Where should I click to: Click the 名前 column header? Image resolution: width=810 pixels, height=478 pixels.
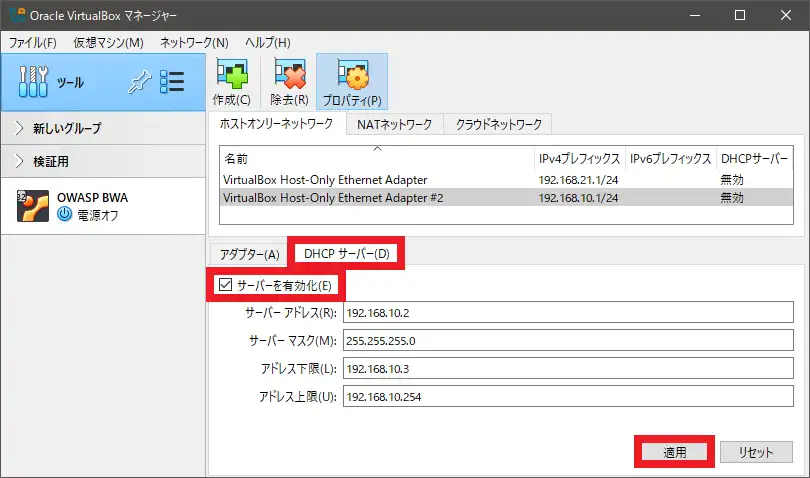(x=377, y=159)
